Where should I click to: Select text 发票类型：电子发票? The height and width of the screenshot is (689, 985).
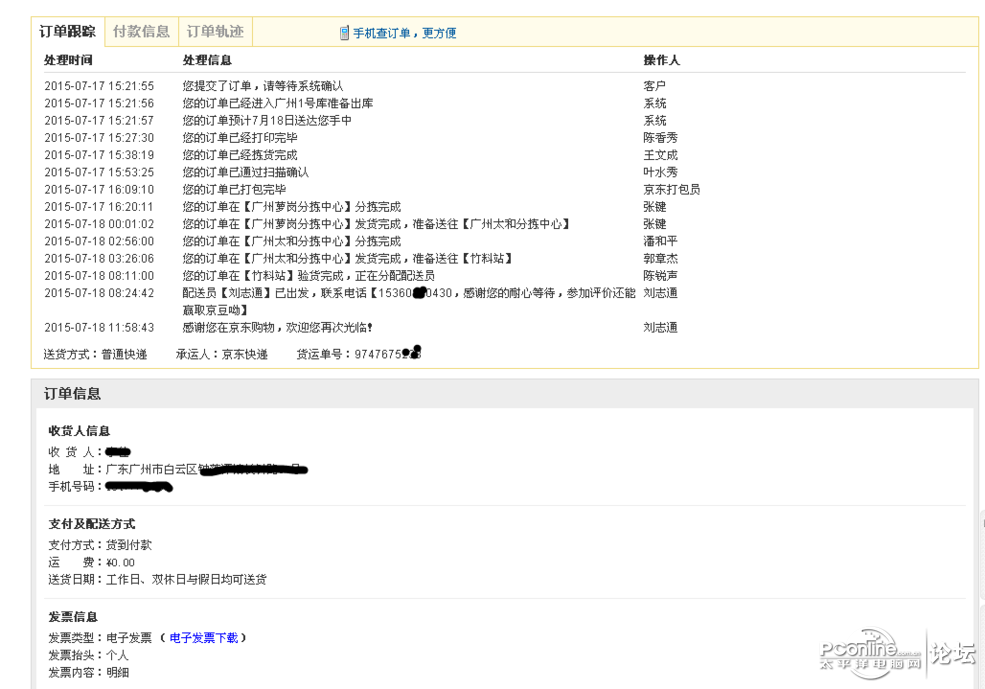pyautogui.click(x=101, y=638)
